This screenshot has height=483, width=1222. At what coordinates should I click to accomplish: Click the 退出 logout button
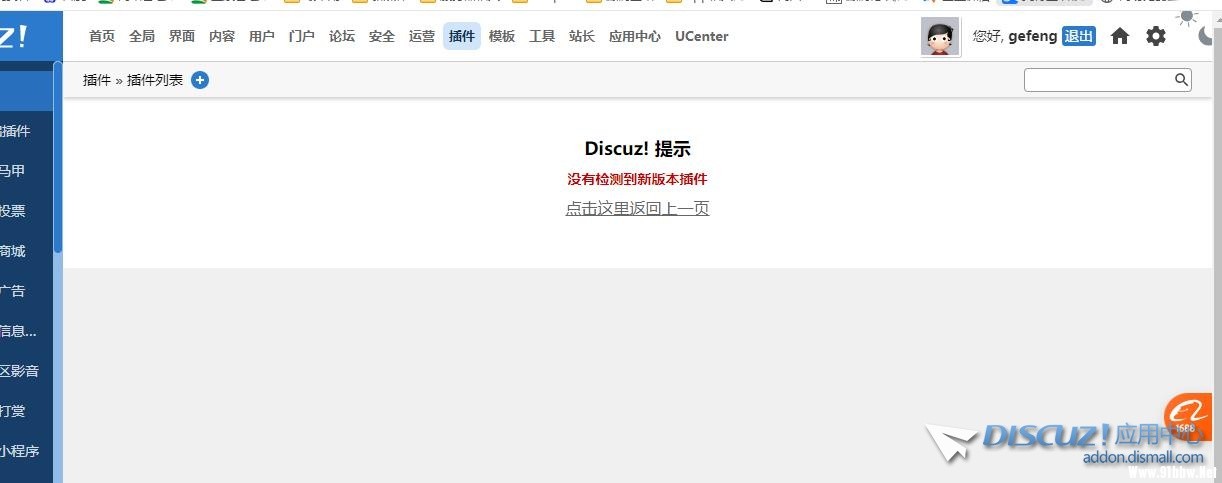(x=1079, y=36)
